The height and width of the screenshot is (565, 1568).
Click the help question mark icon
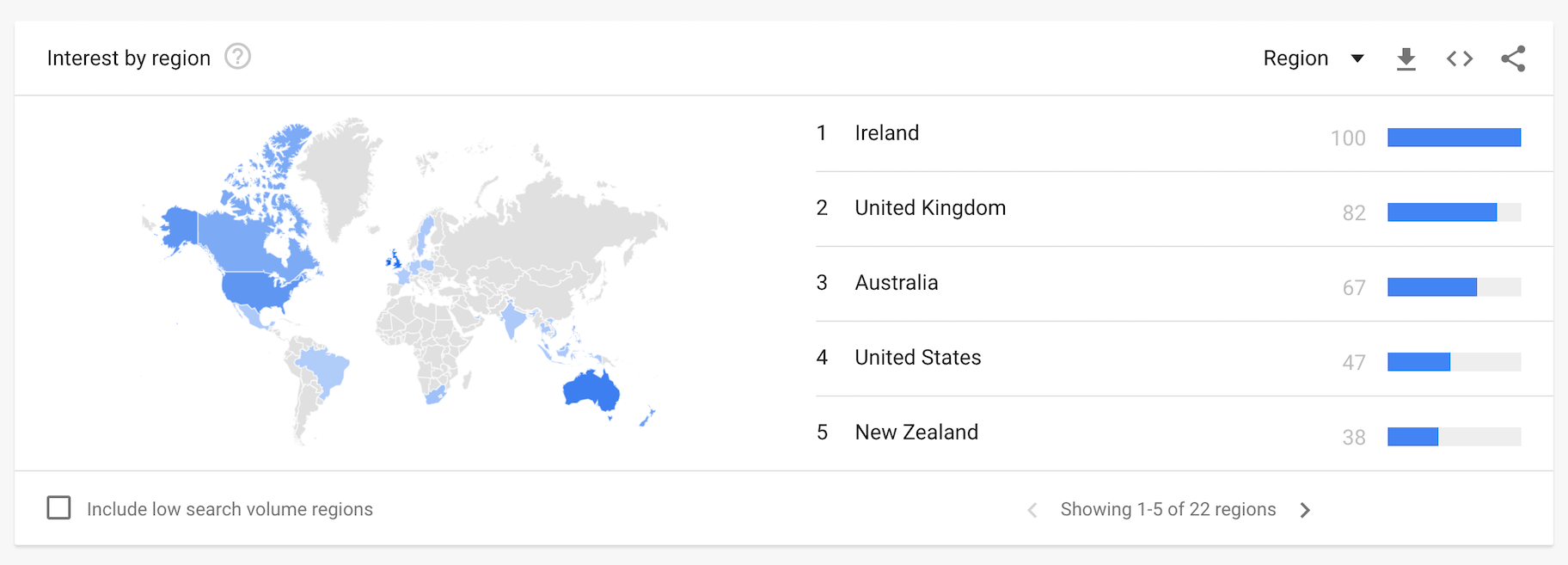click(237, 57)
